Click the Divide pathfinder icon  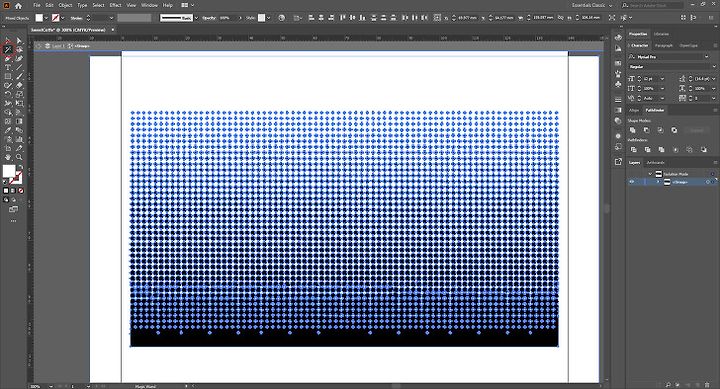pos(634,150)
